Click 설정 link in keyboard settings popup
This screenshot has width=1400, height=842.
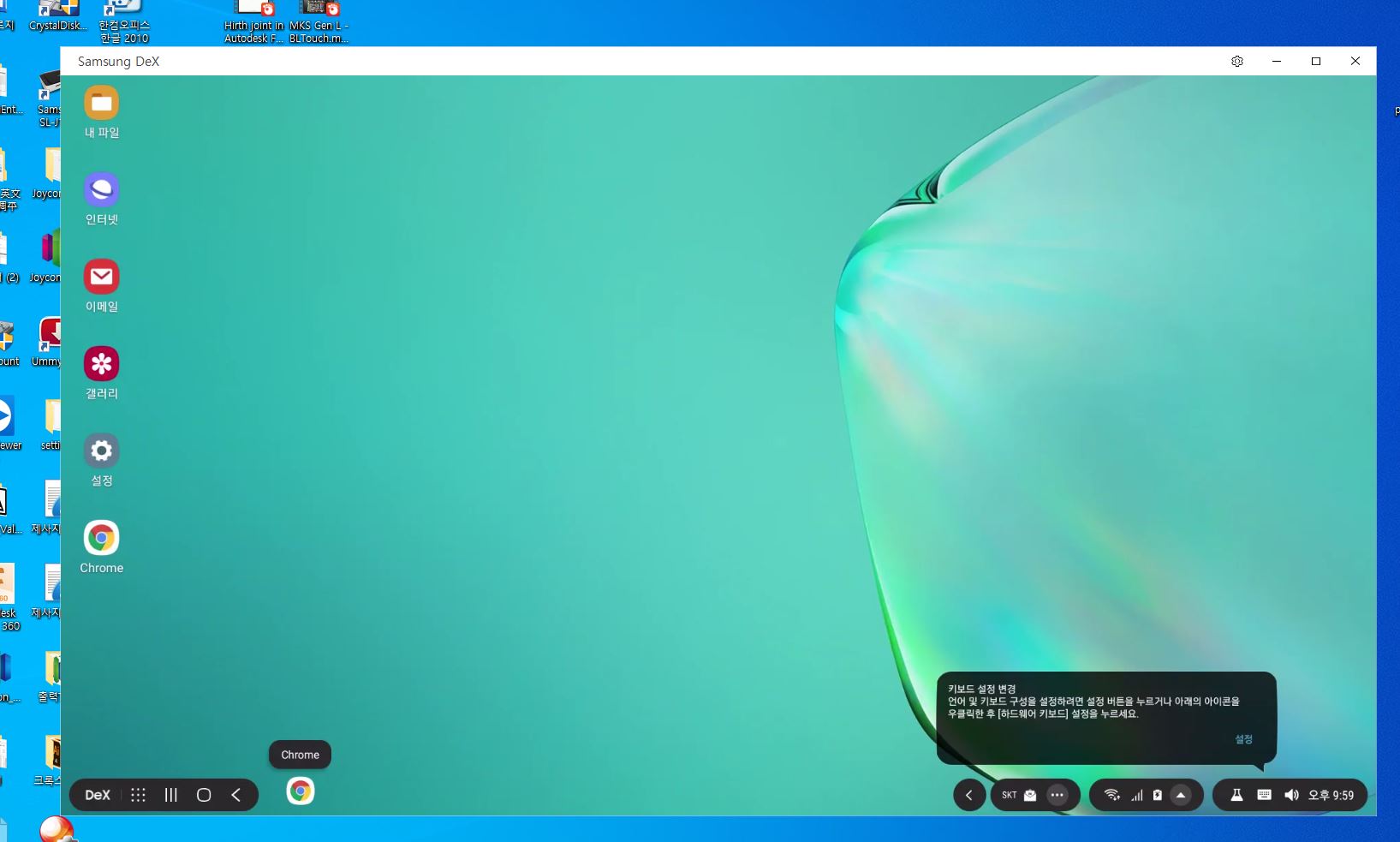[1243, 739]
